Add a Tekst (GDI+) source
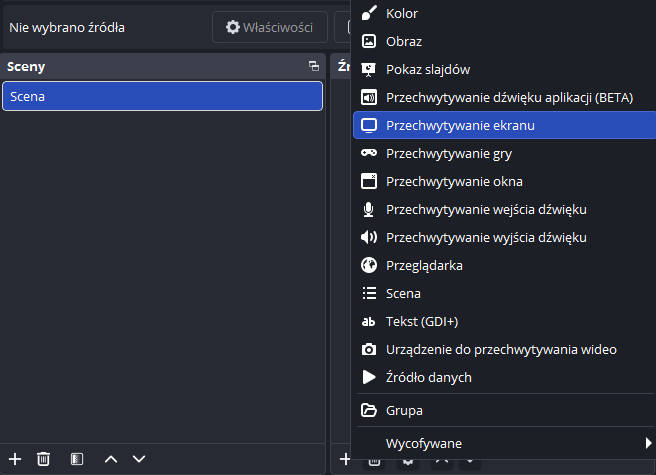This screenshot has width=656, height=475. [421, 322]
